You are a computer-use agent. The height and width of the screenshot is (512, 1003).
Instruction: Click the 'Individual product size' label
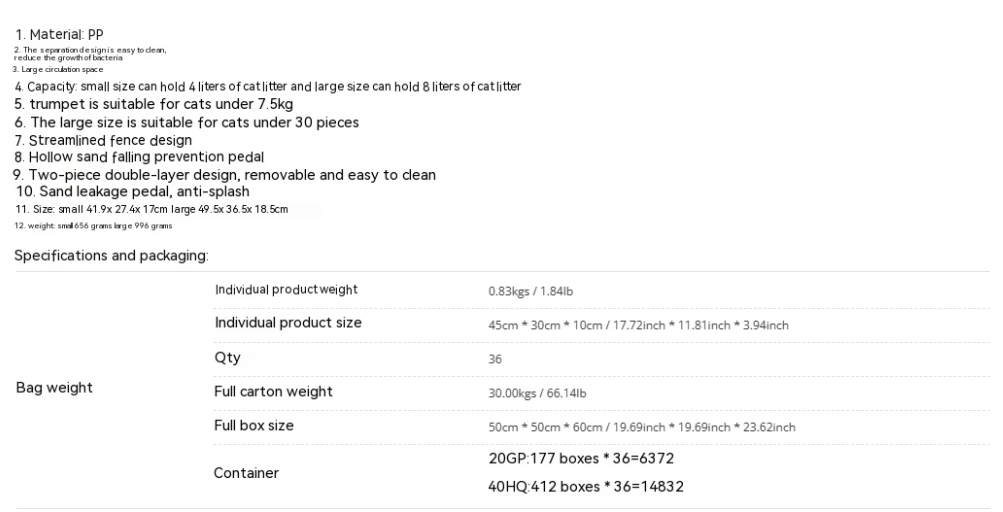(x=288, y=323)
